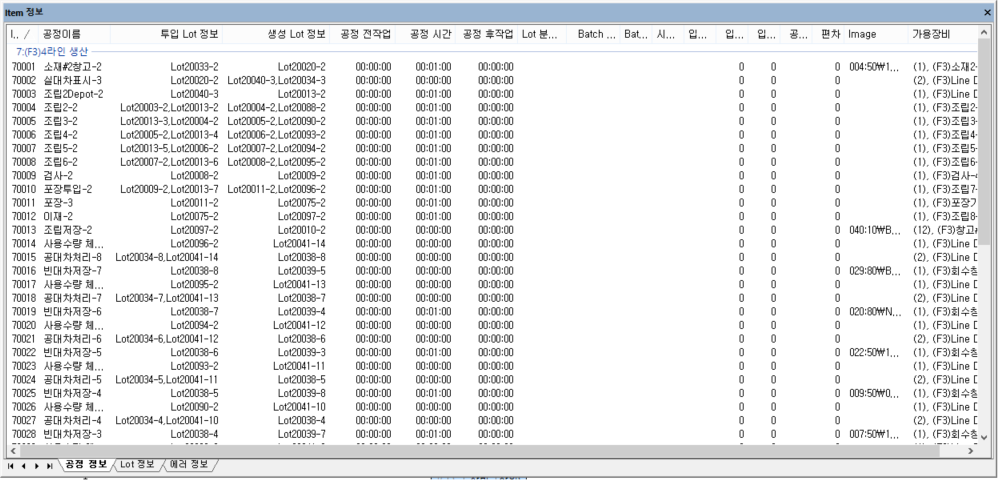
Task: Click the 공정 시간 column header
Action: (x=431, y=34)
